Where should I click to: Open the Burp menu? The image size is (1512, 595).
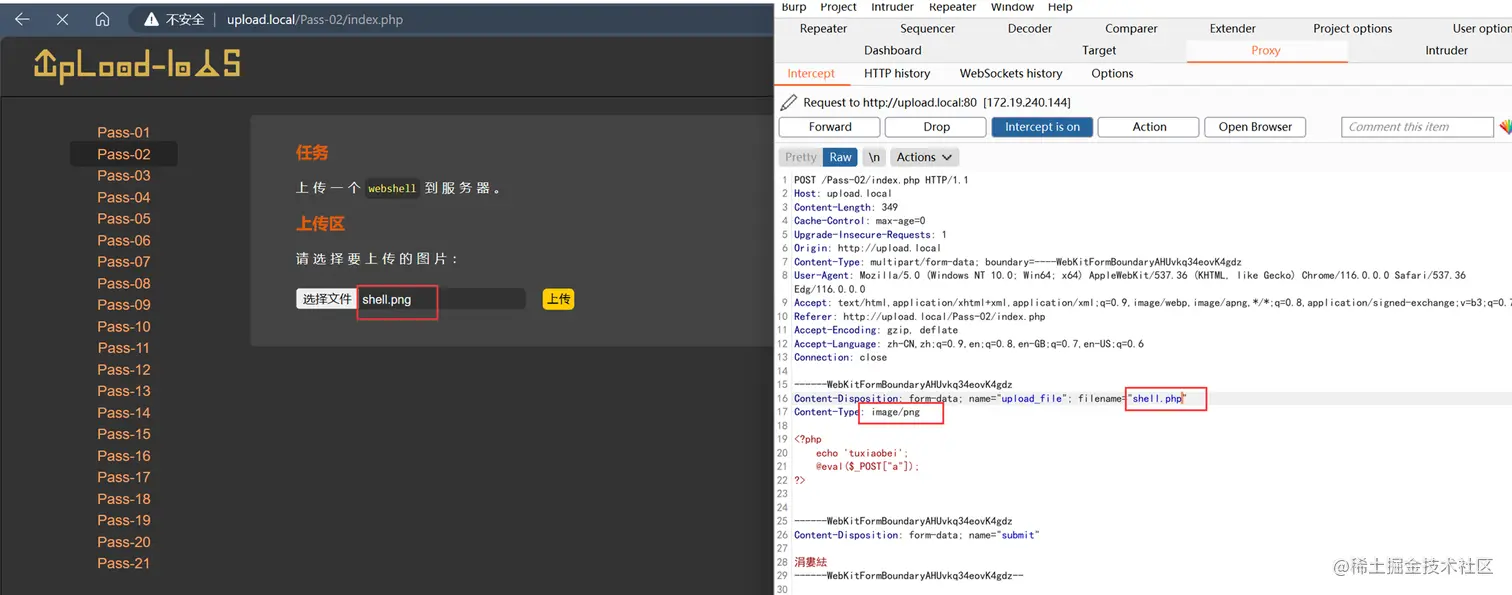pos(794,7)
